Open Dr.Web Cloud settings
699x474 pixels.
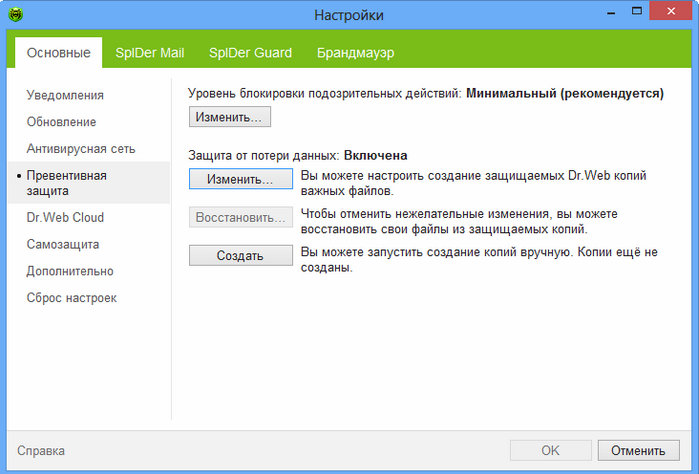coord(65,217)
